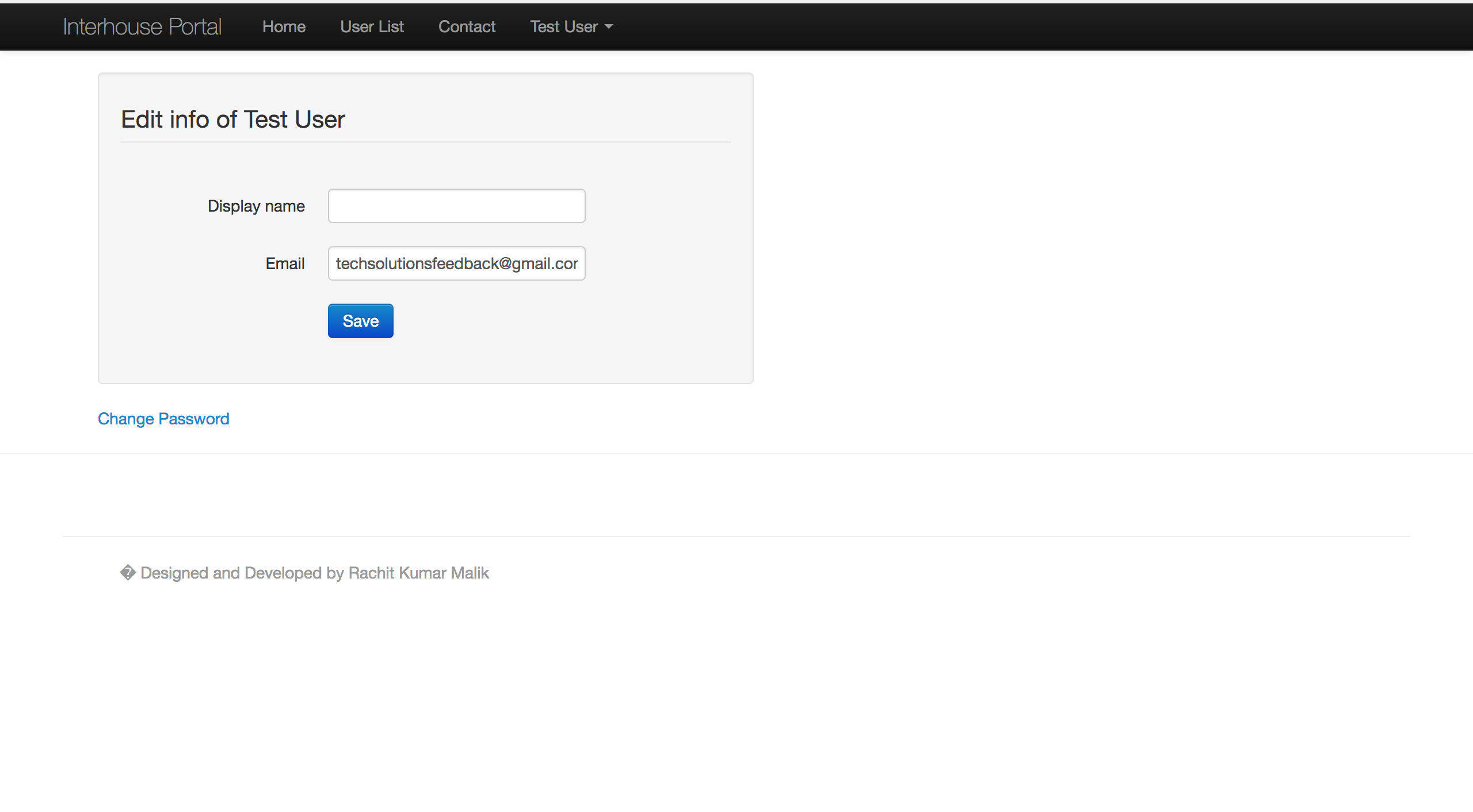Click the word Portal in the navbar brand
This screenshot has width=1473, height=812.
pyautogui.click(x=195, y=26)
